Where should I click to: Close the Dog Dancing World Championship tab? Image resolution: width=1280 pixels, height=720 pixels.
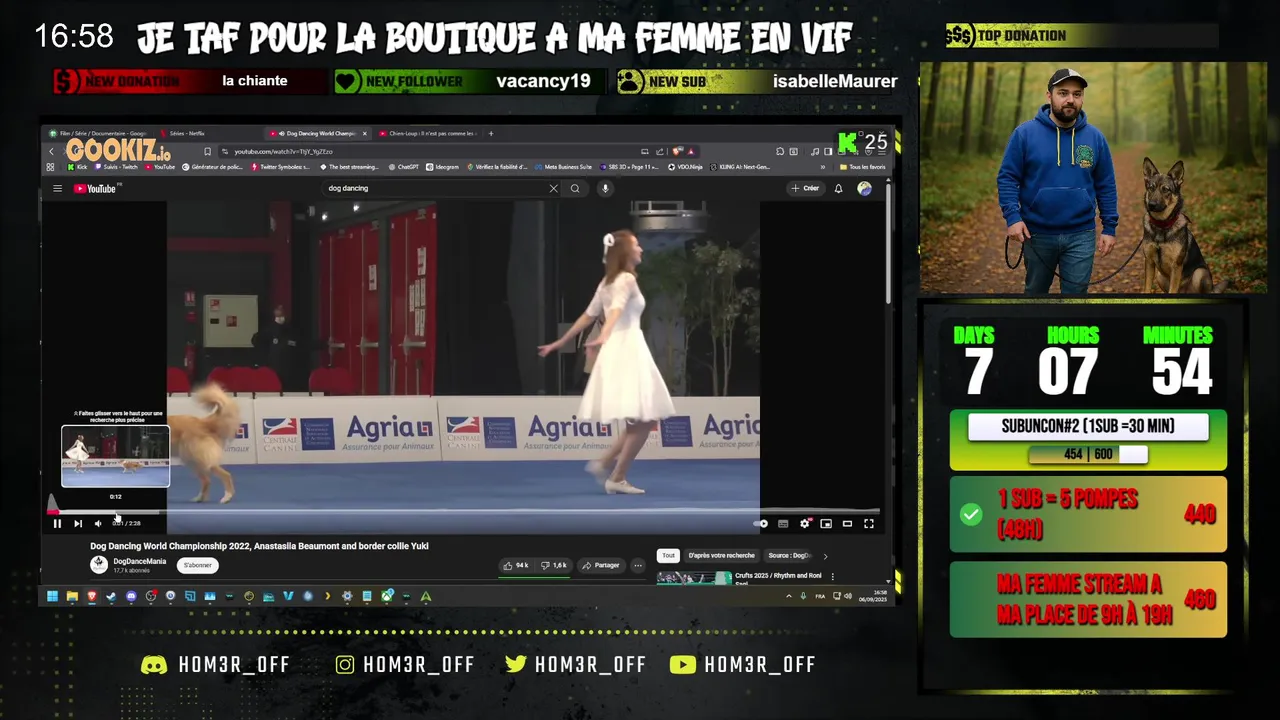(364, 133)
